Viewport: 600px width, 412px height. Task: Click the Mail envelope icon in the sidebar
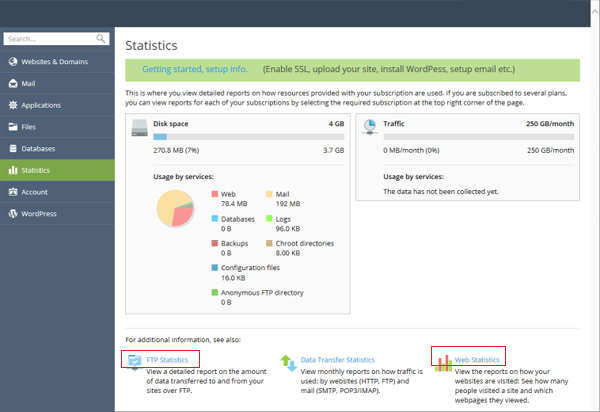pyautogui.click(x=13, y=83)
